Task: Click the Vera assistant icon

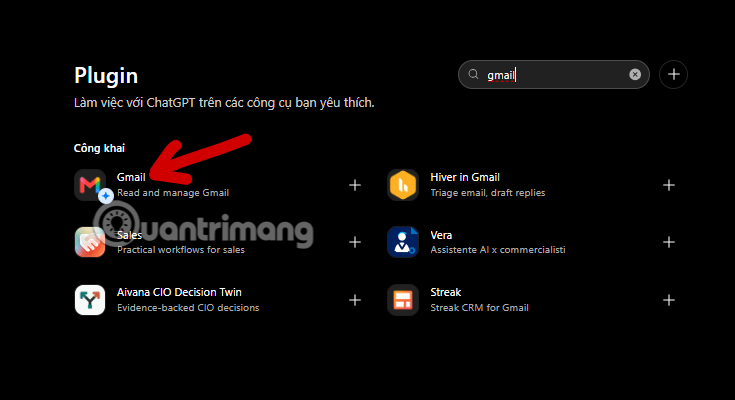Action: [403, 242]
